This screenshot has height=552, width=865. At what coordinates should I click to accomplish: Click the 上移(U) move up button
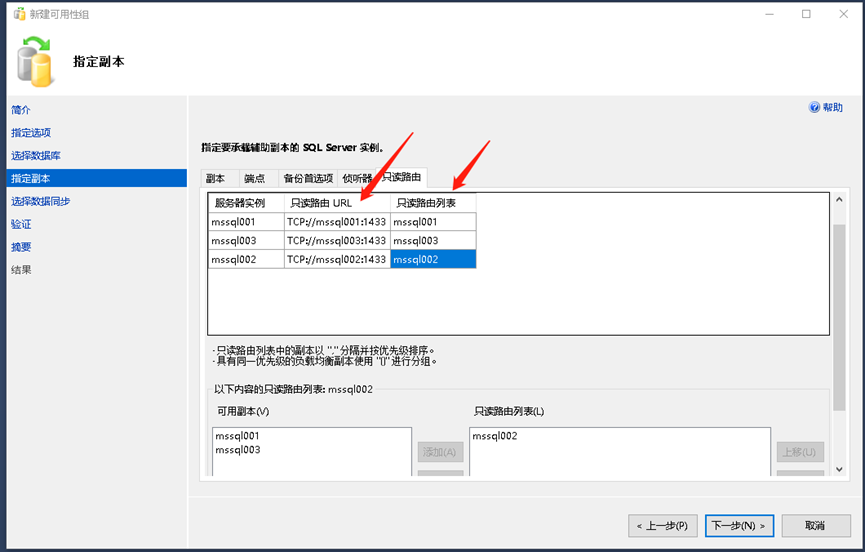[x=800, y=452]
